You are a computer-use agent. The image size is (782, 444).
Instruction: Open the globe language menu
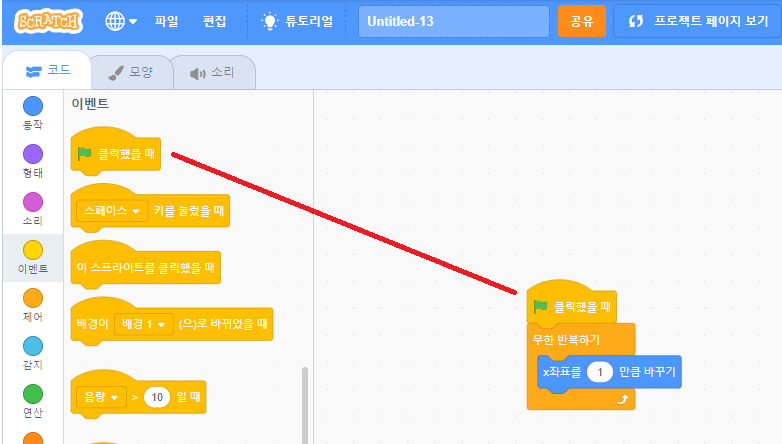[121, 21]
